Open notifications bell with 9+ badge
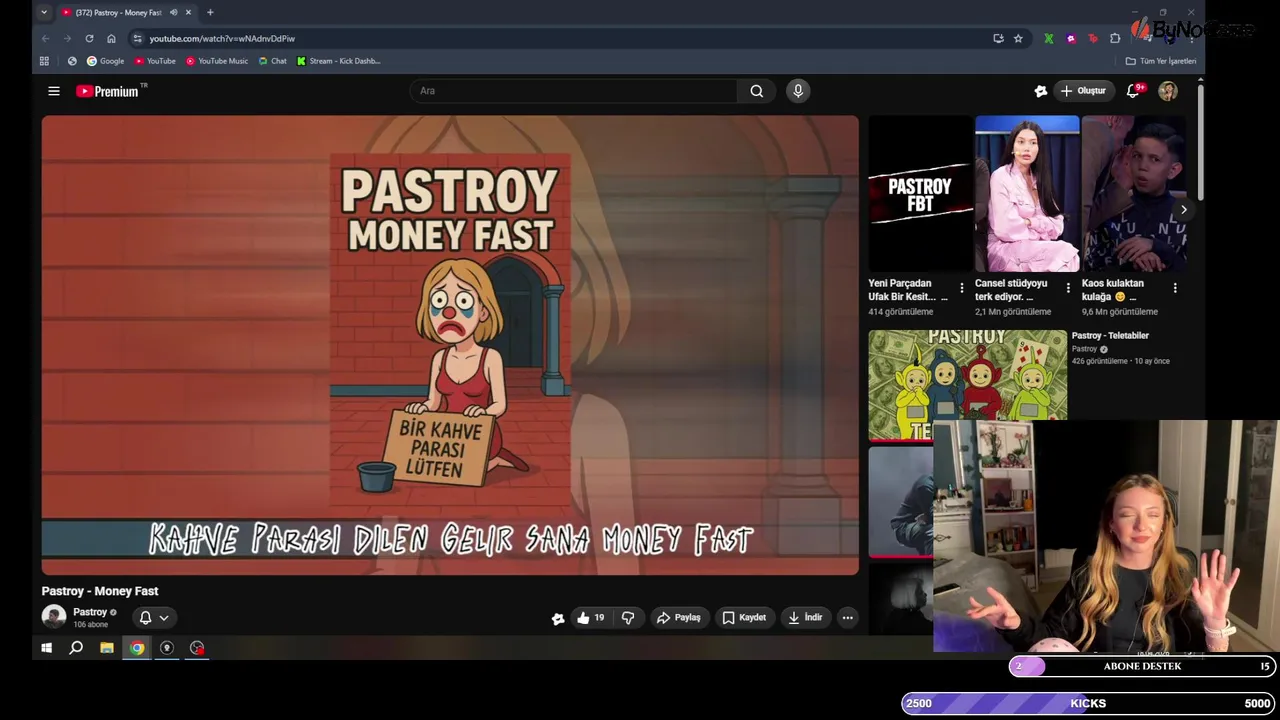The image size is (1280, 720). 1134,91
